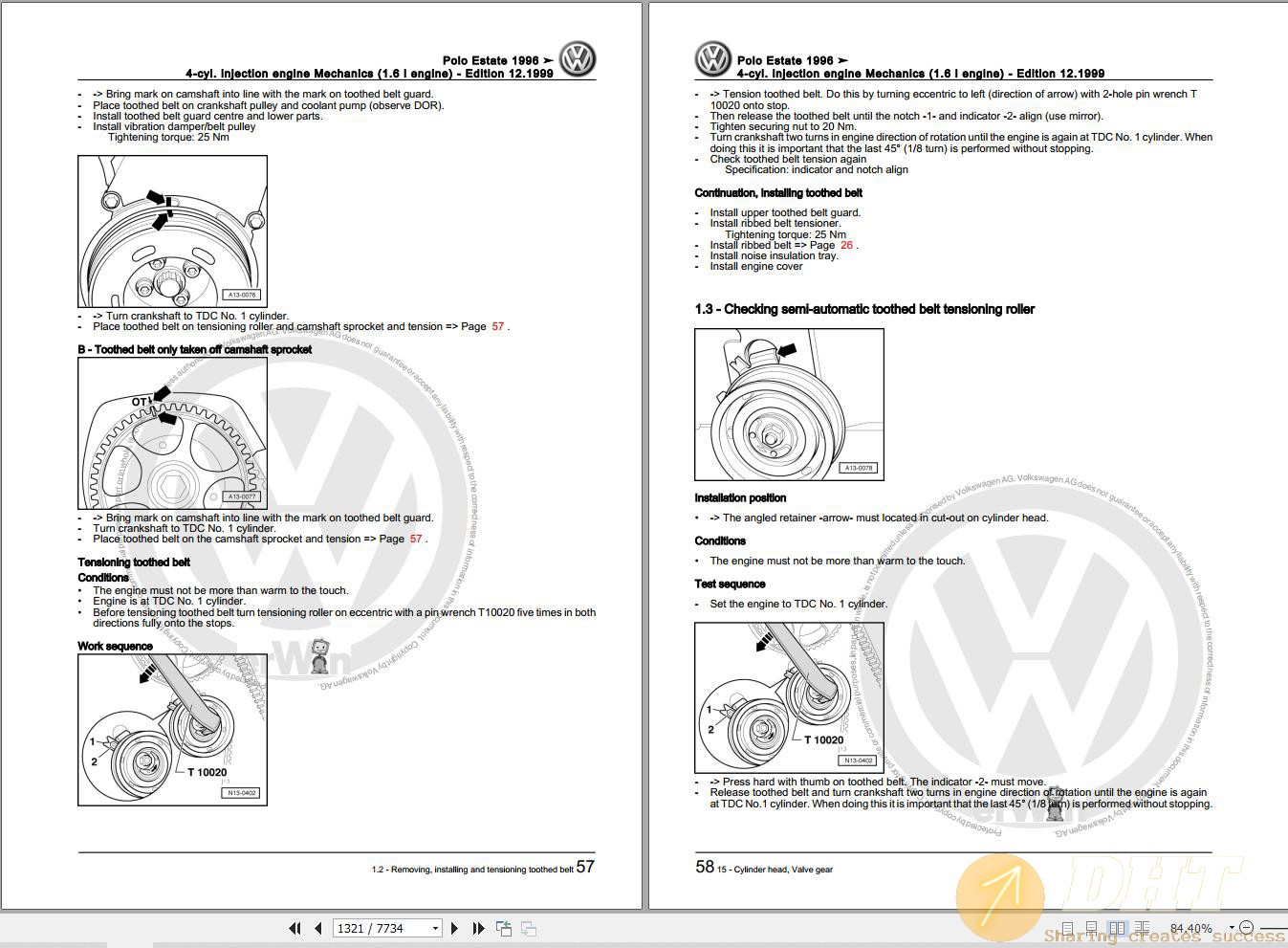Open the Page 26 link for ribbed belt
Screen dimensions: 1288x948
[x=846, y=245]
